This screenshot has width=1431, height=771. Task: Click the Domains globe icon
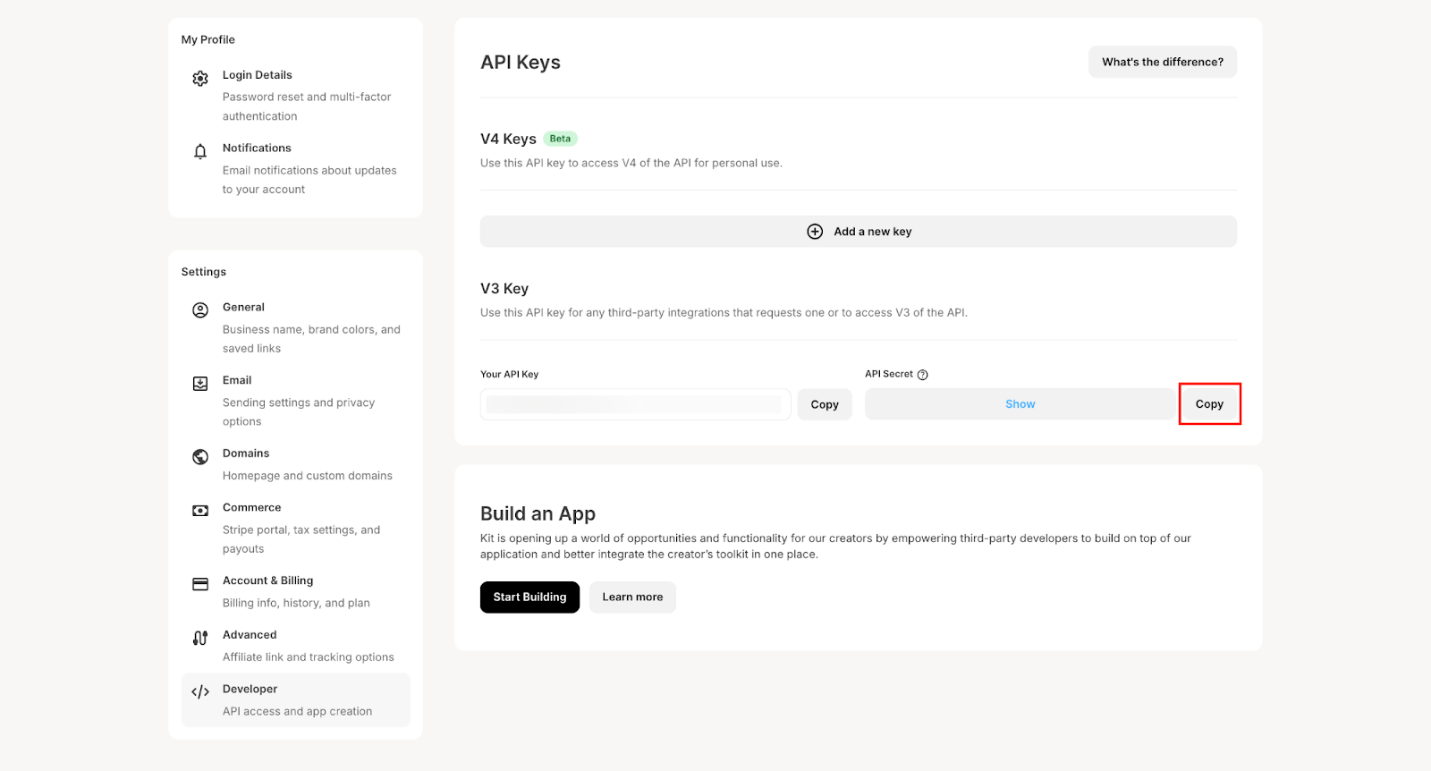(200, 456)
